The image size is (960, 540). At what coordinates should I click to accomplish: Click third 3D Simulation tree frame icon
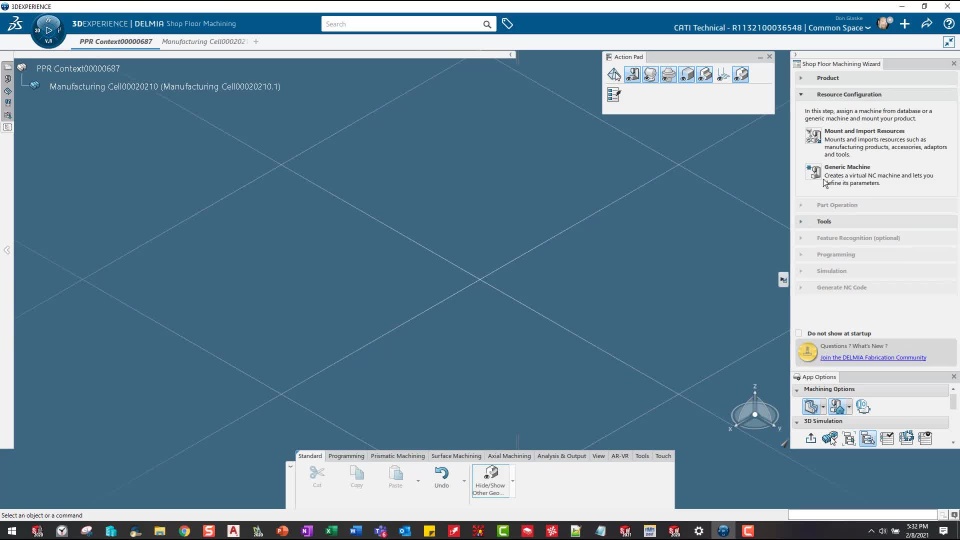pyautogui.click(x=849, y=438)
